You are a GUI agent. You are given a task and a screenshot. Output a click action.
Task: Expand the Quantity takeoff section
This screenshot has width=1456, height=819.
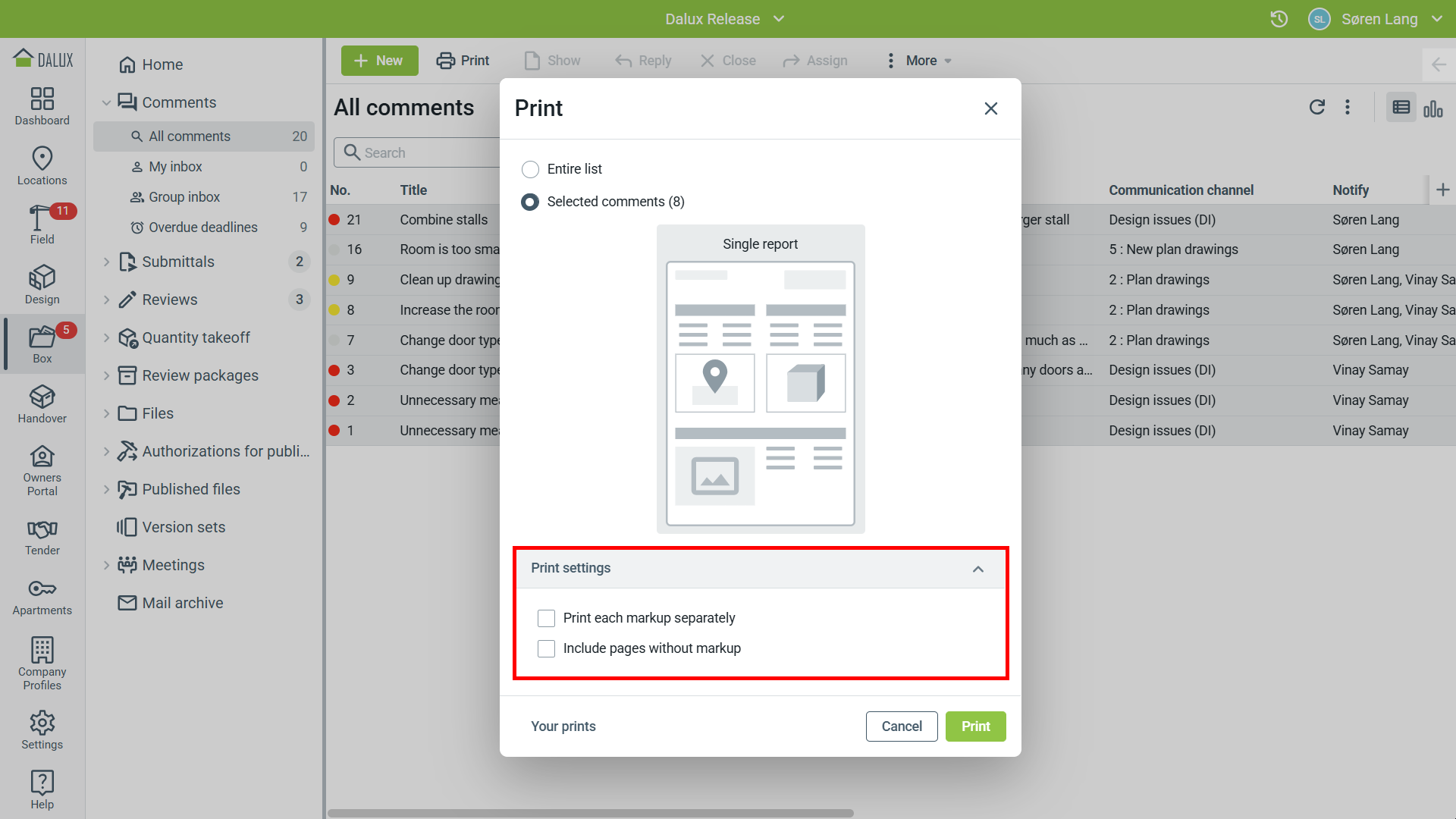[x=106, y=337]
